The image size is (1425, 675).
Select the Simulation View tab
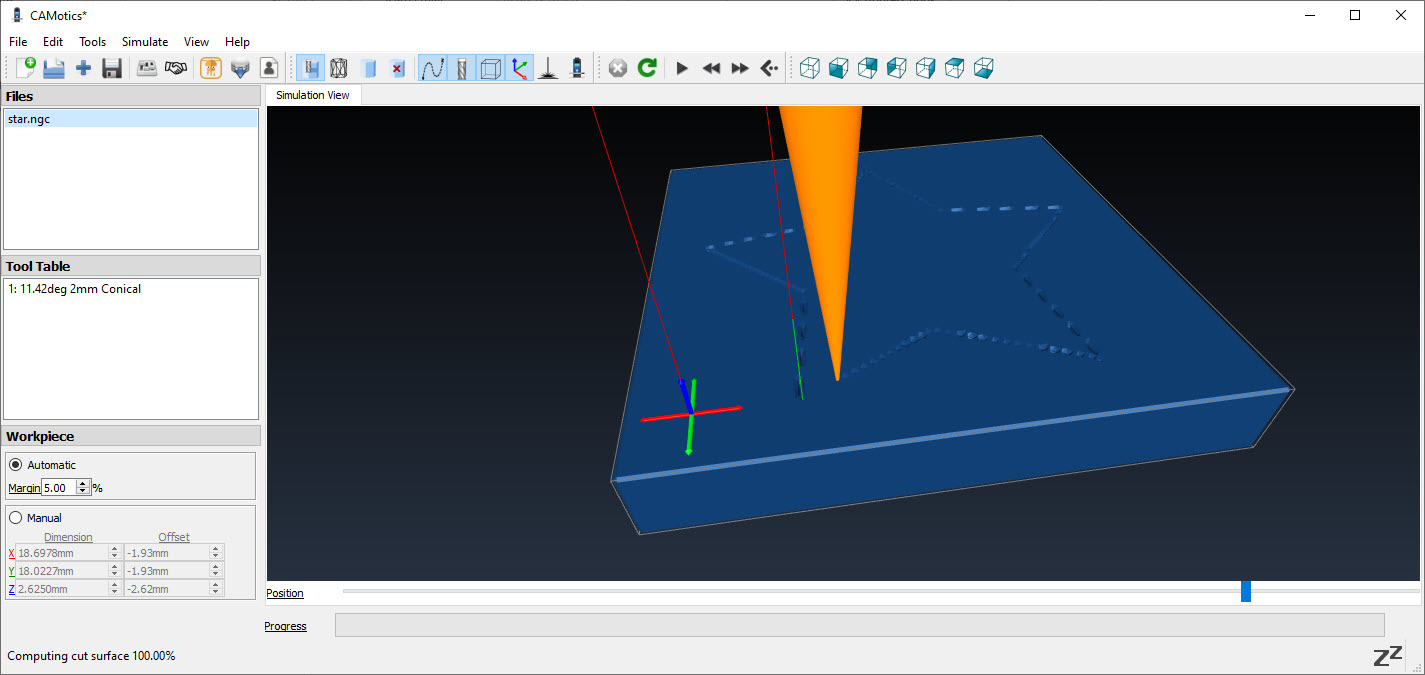[313, 95]
